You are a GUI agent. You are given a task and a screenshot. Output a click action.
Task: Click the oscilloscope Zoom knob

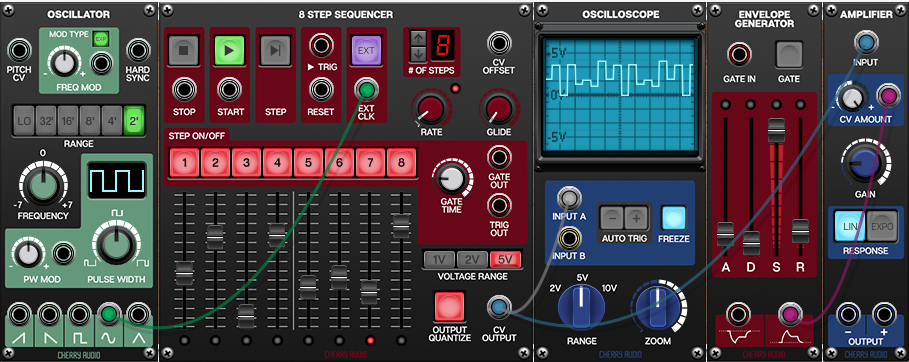click(x=657, y=308)
